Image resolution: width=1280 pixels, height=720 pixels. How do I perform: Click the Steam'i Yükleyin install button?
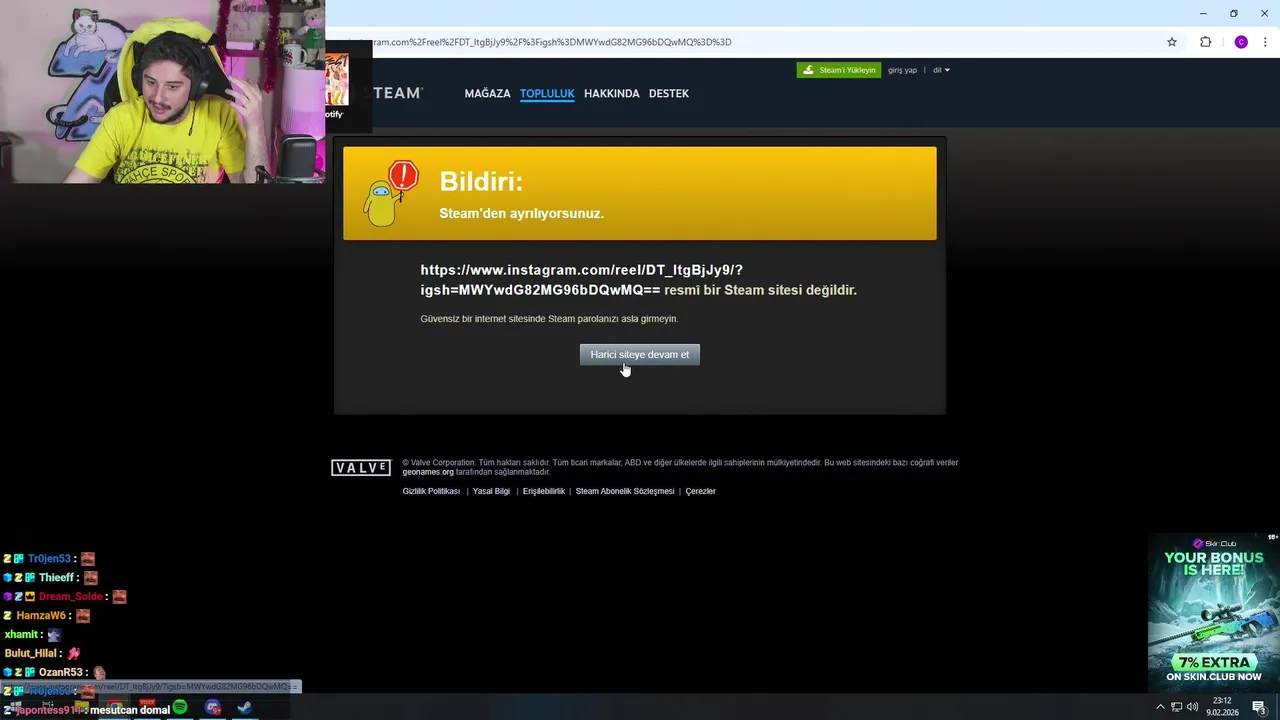coord(839,70)
